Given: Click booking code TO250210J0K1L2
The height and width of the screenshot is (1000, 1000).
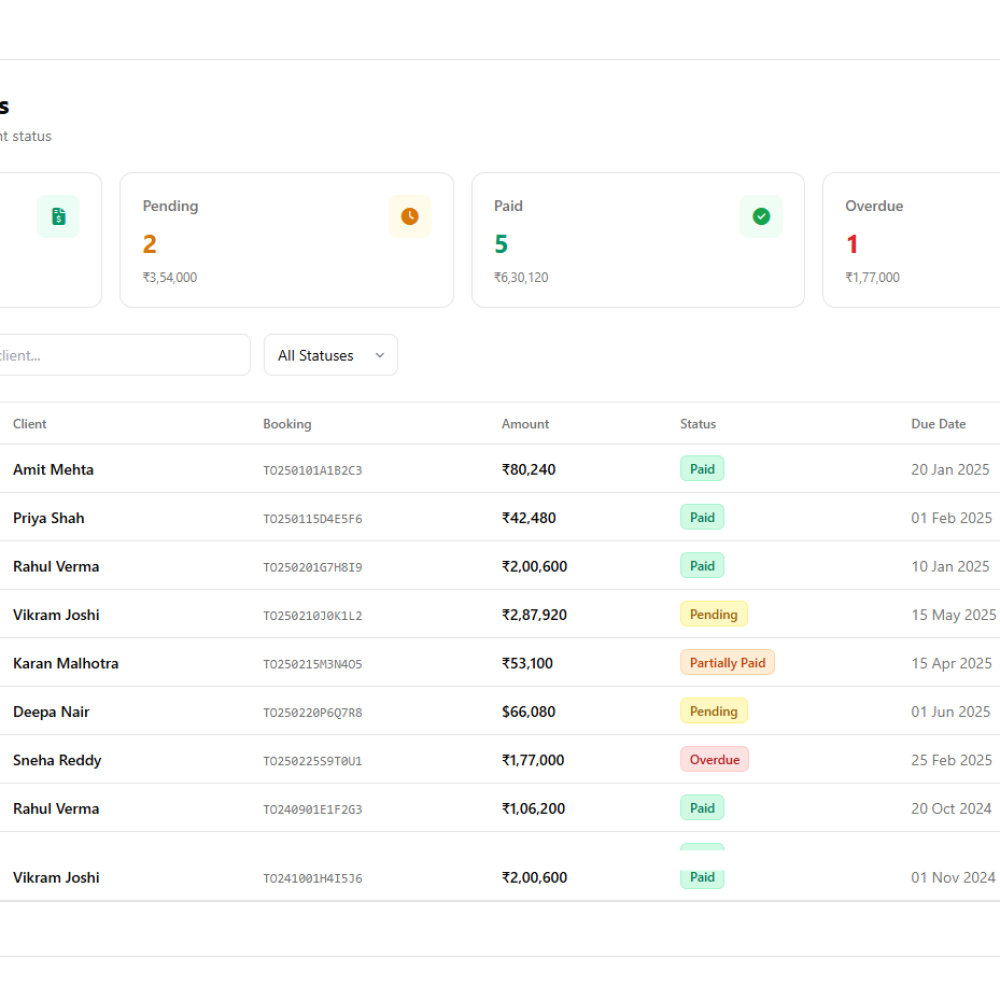Looking at the screenshot, I should [312, 616].
